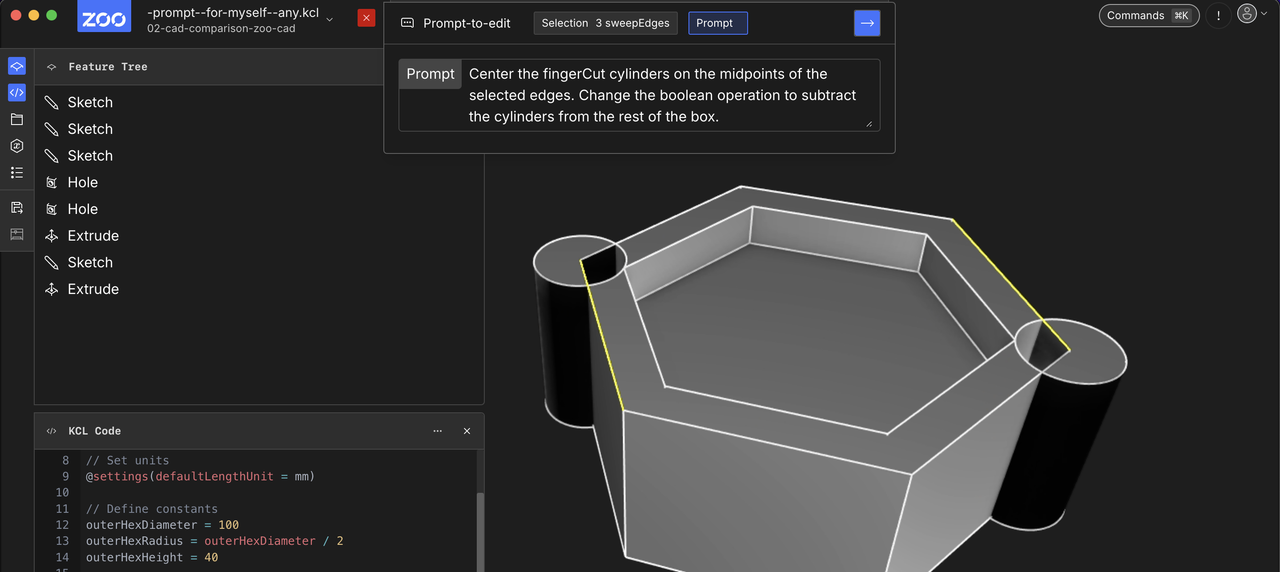Viewport: 1280px width, 572px height.
Task: Click into the prompt text area
Action: click(666, 95)
